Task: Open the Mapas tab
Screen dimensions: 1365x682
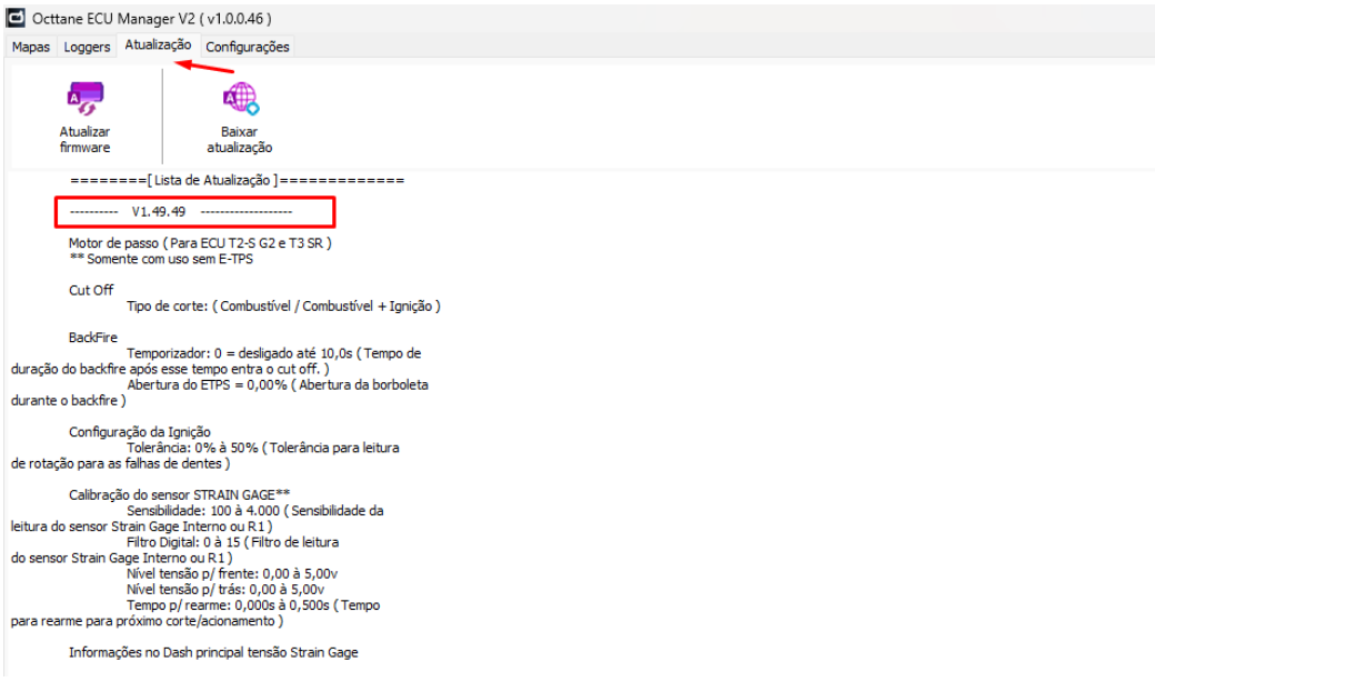Action: (x=34, y=47)
